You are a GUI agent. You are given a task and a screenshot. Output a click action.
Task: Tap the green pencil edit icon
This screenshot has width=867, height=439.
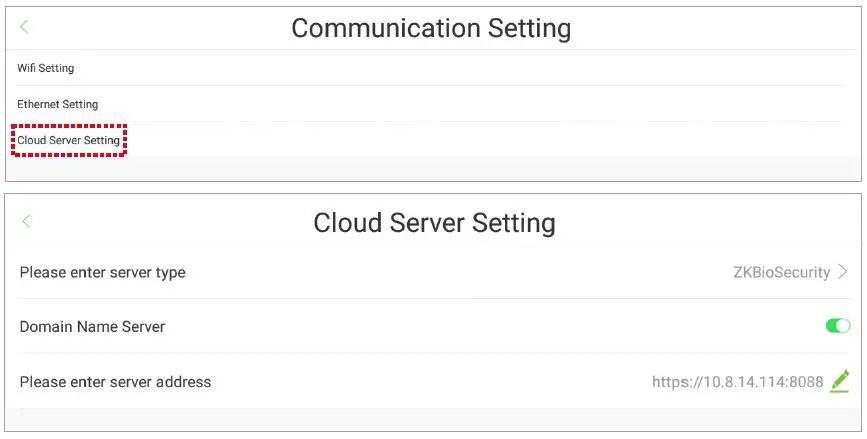click(840, 380)
